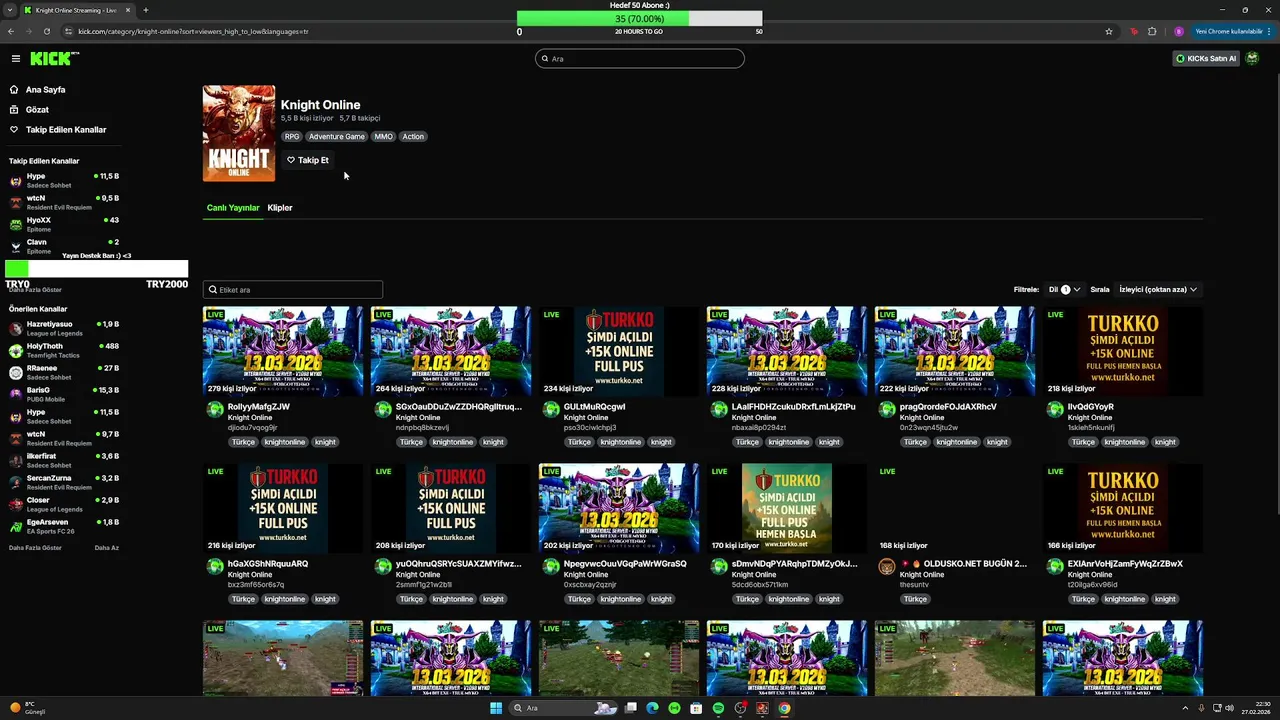Open sDmvNDqPYARqhpTDMZyOkJ stream title
The image size is (1280, 720).
[x=795, y=564]
